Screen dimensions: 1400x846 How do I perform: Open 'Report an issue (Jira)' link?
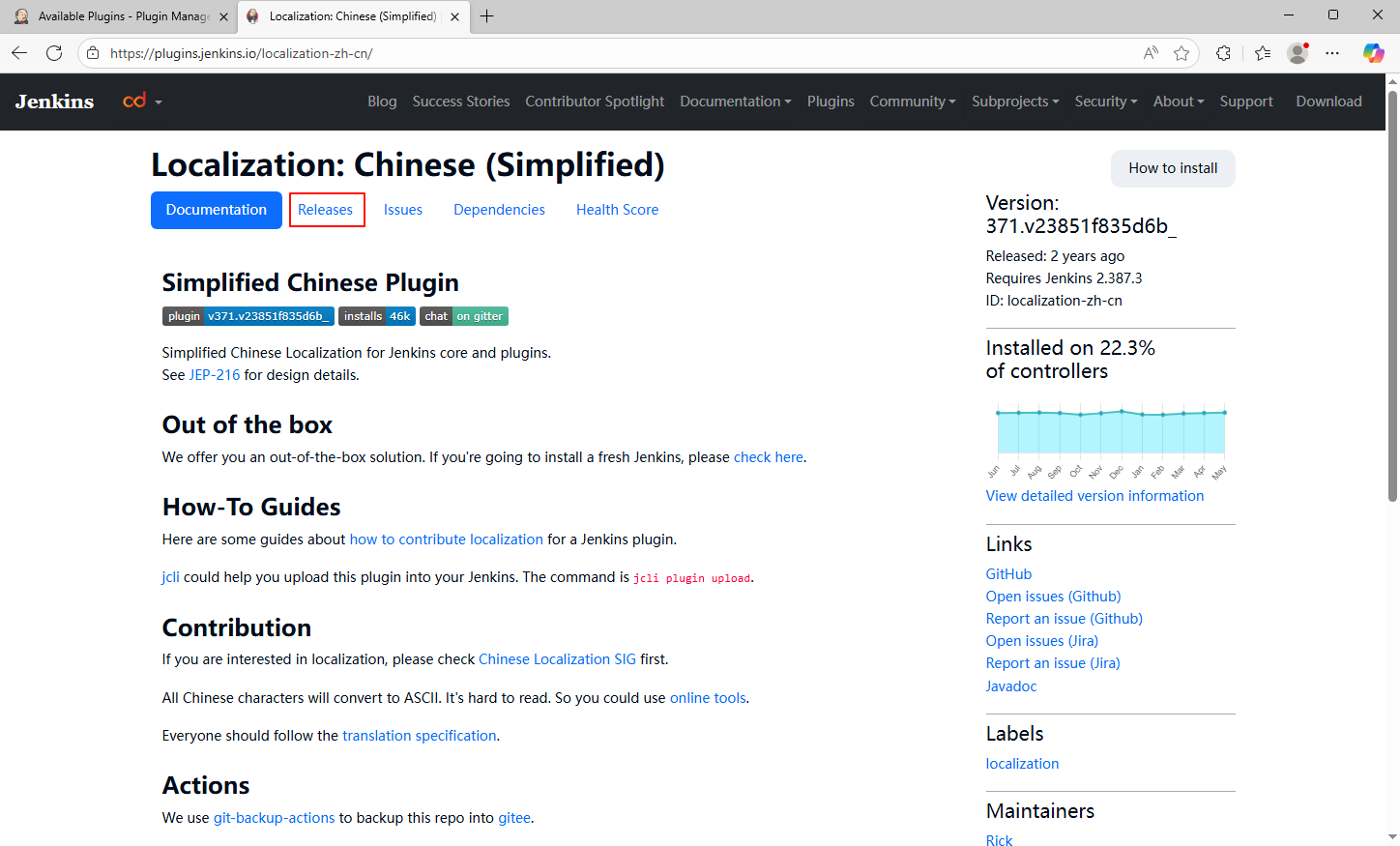1053,663
